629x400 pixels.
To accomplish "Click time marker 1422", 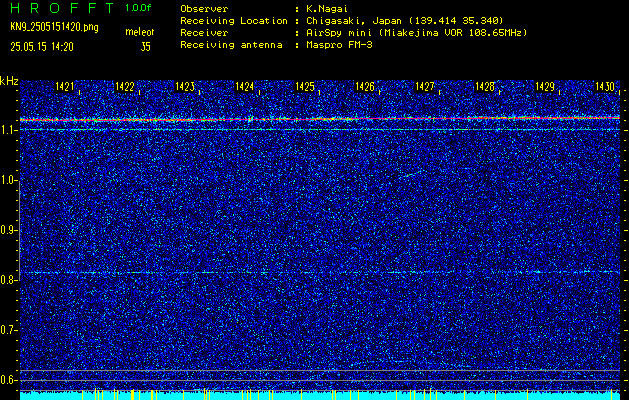I will coord(125,87).
